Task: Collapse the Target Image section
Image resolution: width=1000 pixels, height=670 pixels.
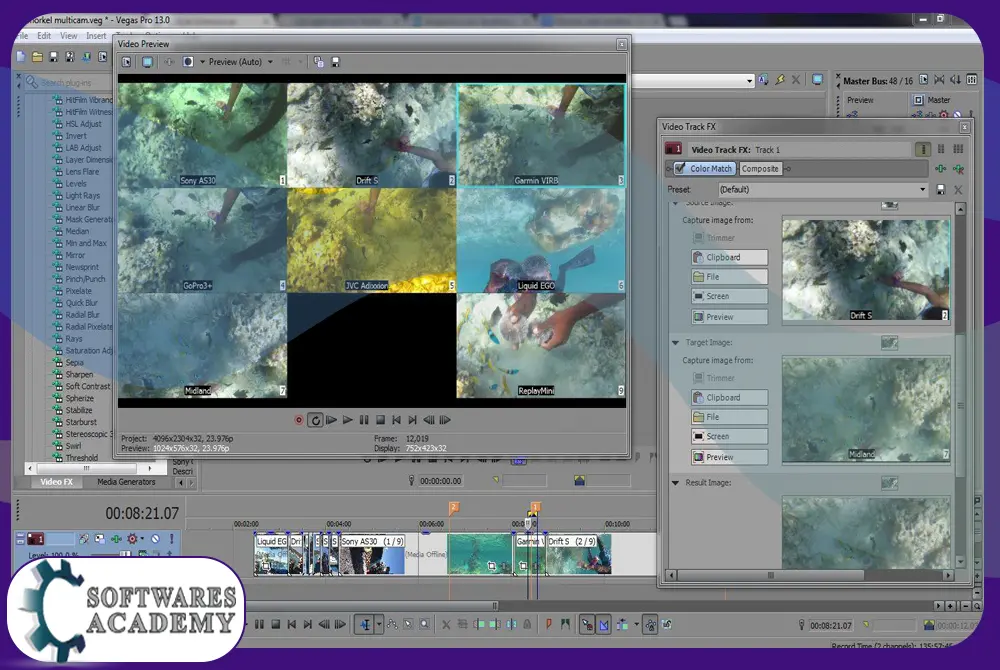Action: (675, 343)
